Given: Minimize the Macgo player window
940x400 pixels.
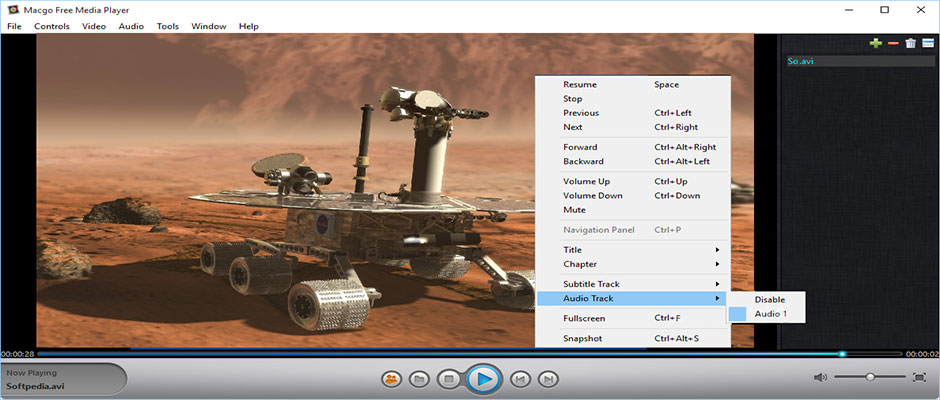Looking at the screenshot, I should pyautogui.click(x=848, y=10).
